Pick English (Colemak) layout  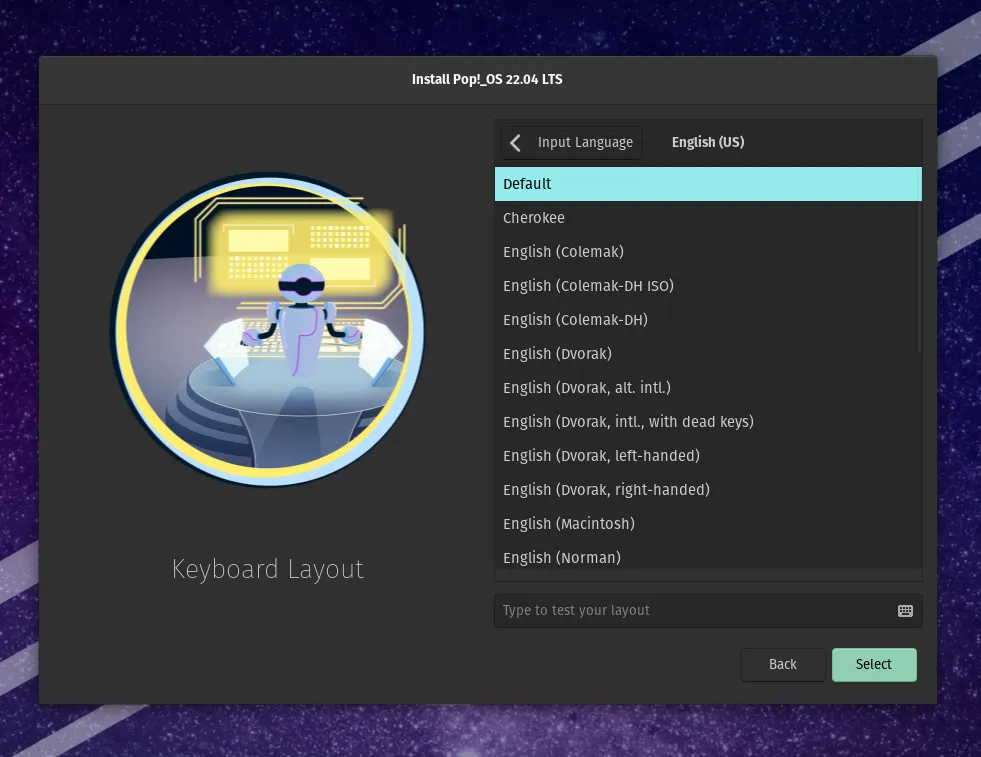(707, 252)
